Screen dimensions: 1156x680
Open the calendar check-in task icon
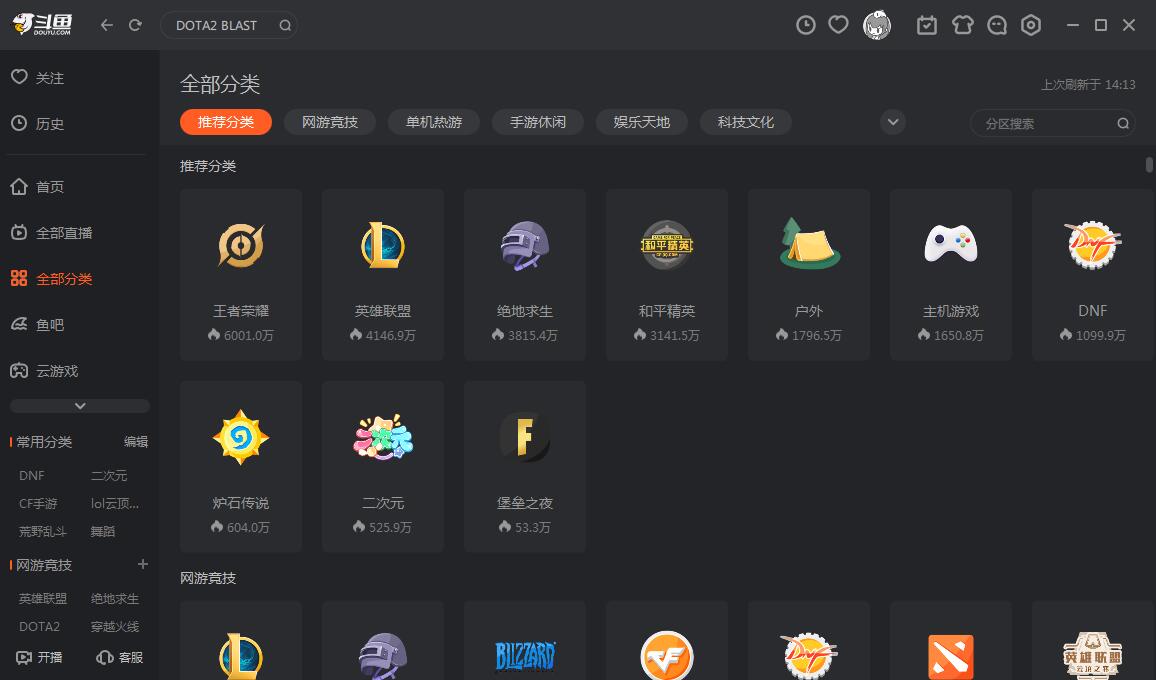coord(927,25)
